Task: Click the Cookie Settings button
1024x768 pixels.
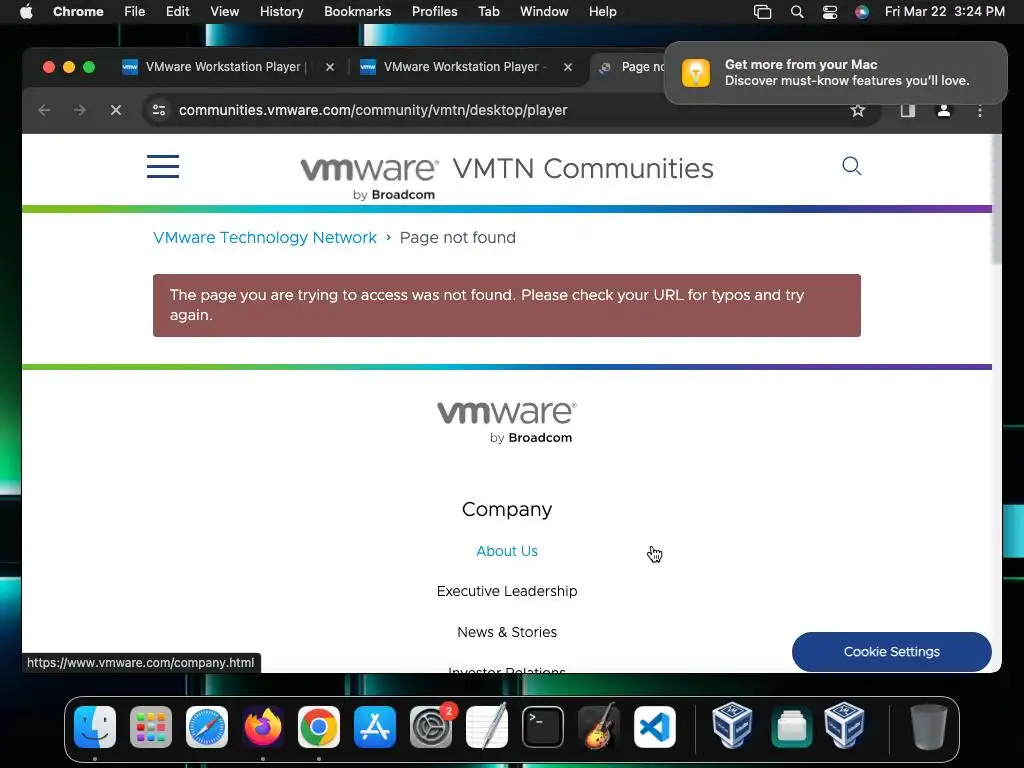Action: (891, 652)
